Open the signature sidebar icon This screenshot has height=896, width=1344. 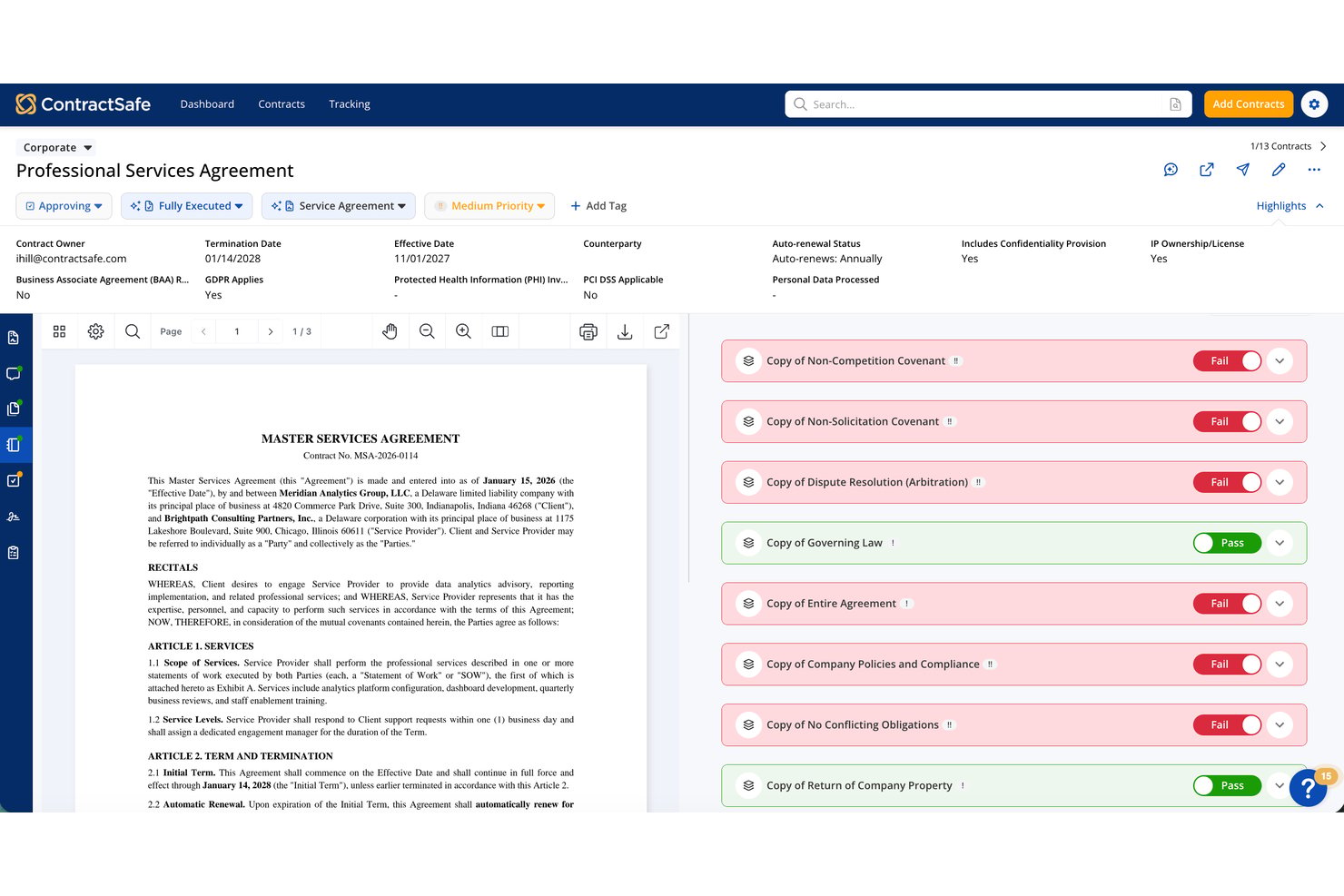click(14, 517)
